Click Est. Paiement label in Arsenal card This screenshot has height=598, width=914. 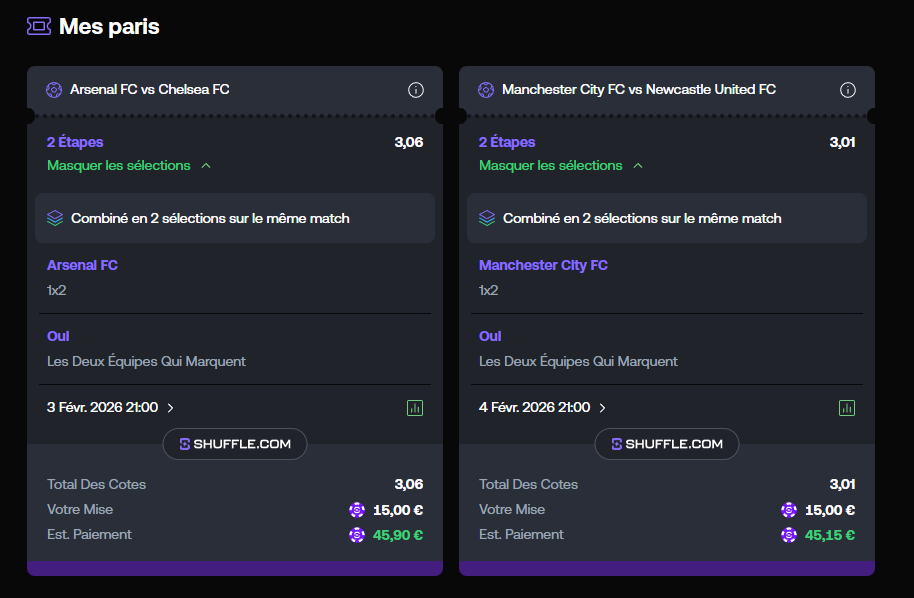point(89,534)
